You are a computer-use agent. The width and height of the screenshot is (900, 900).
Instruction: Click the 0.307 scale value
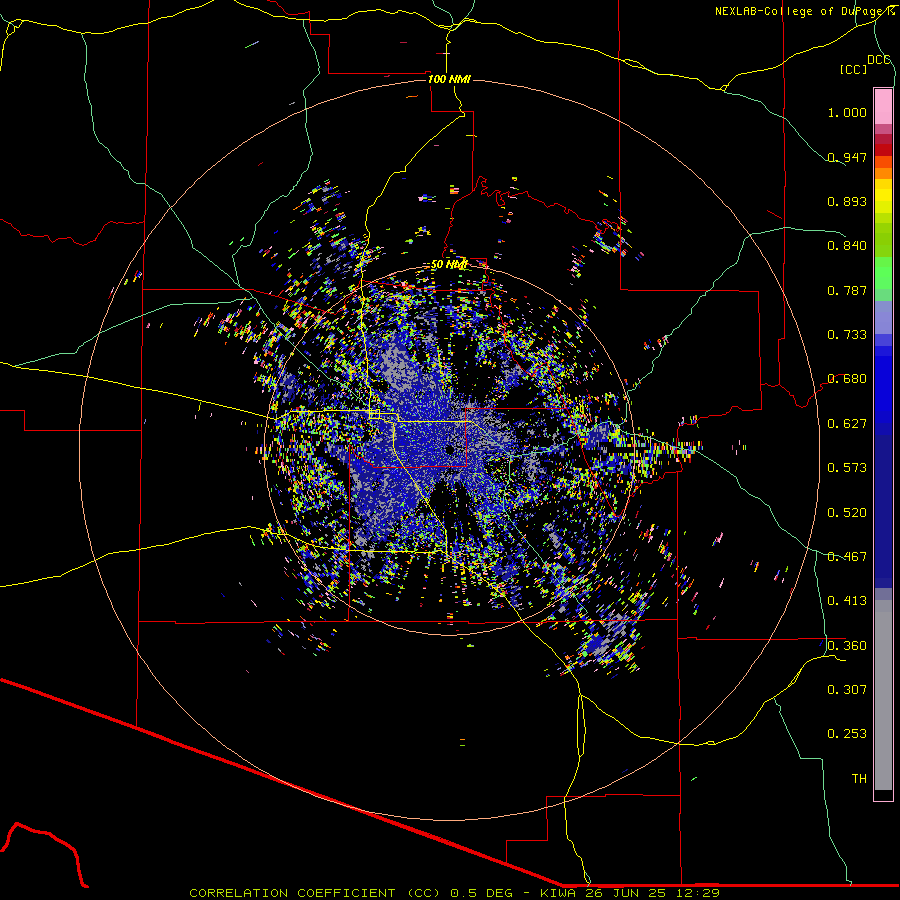(x=847, y=690)
